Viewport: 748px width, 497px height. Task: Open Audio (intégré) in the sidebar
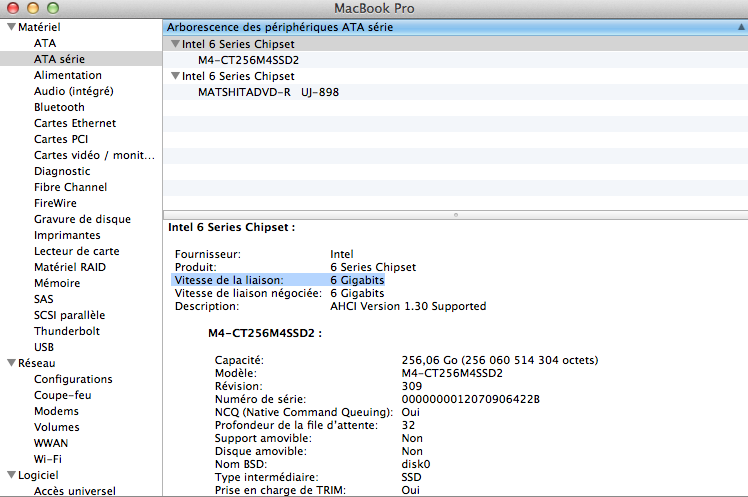click(73, 91)
